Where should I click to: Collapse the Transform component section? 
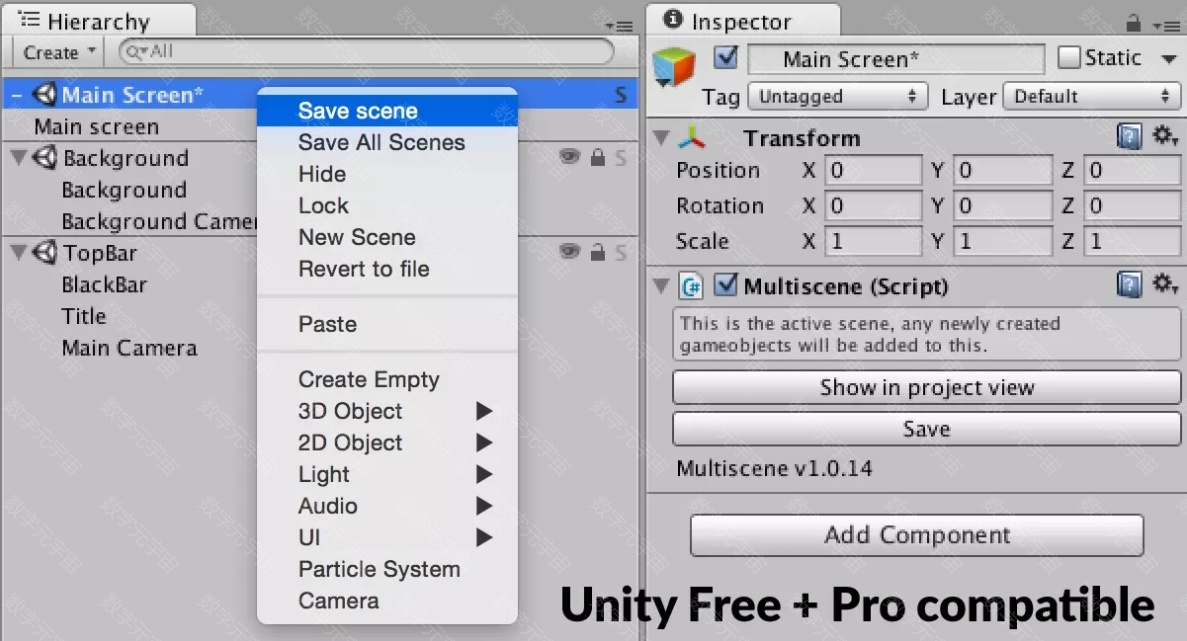pos(662,138)
